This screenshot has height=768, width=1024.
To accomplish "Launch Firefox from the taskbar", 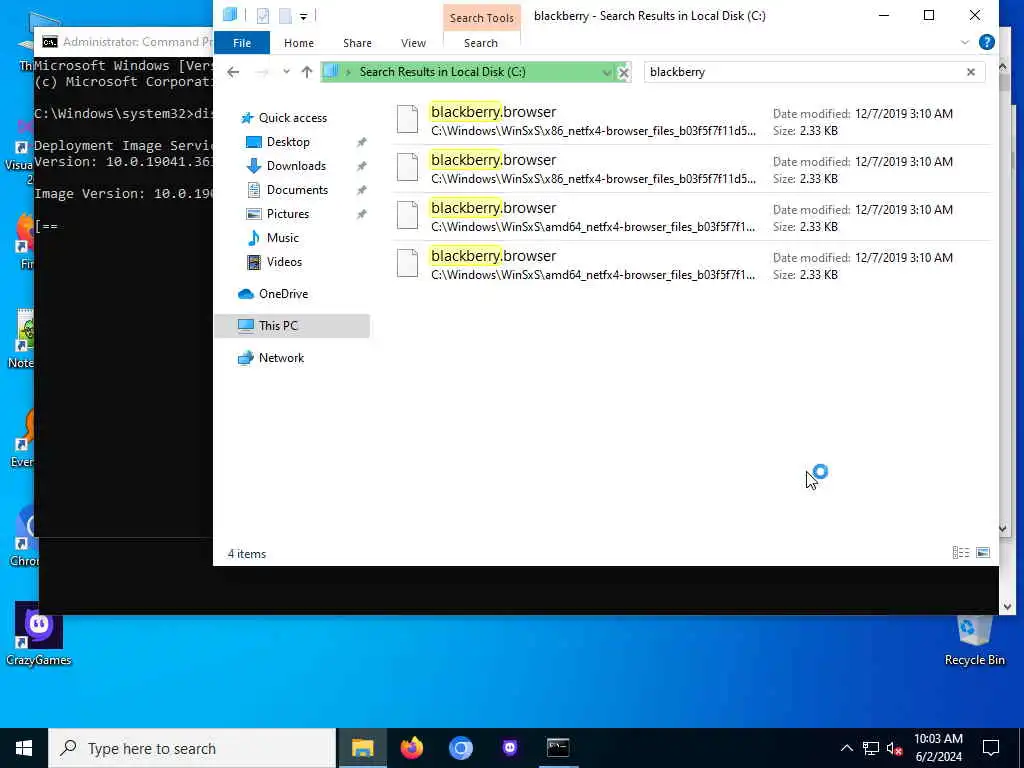I will (411, 748).
